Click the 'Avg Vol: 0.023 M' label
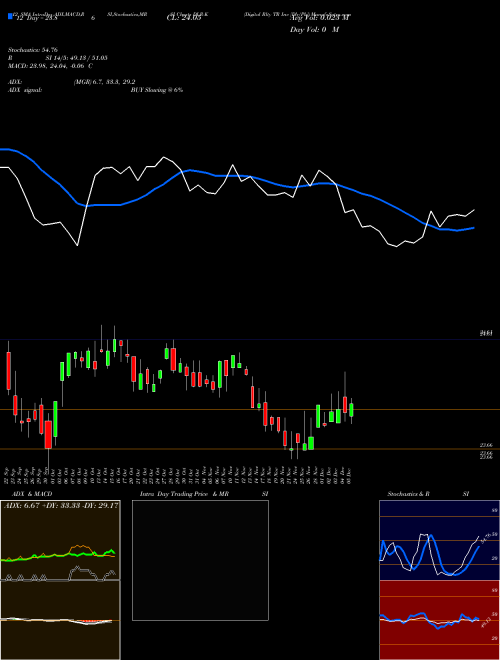 320,18
